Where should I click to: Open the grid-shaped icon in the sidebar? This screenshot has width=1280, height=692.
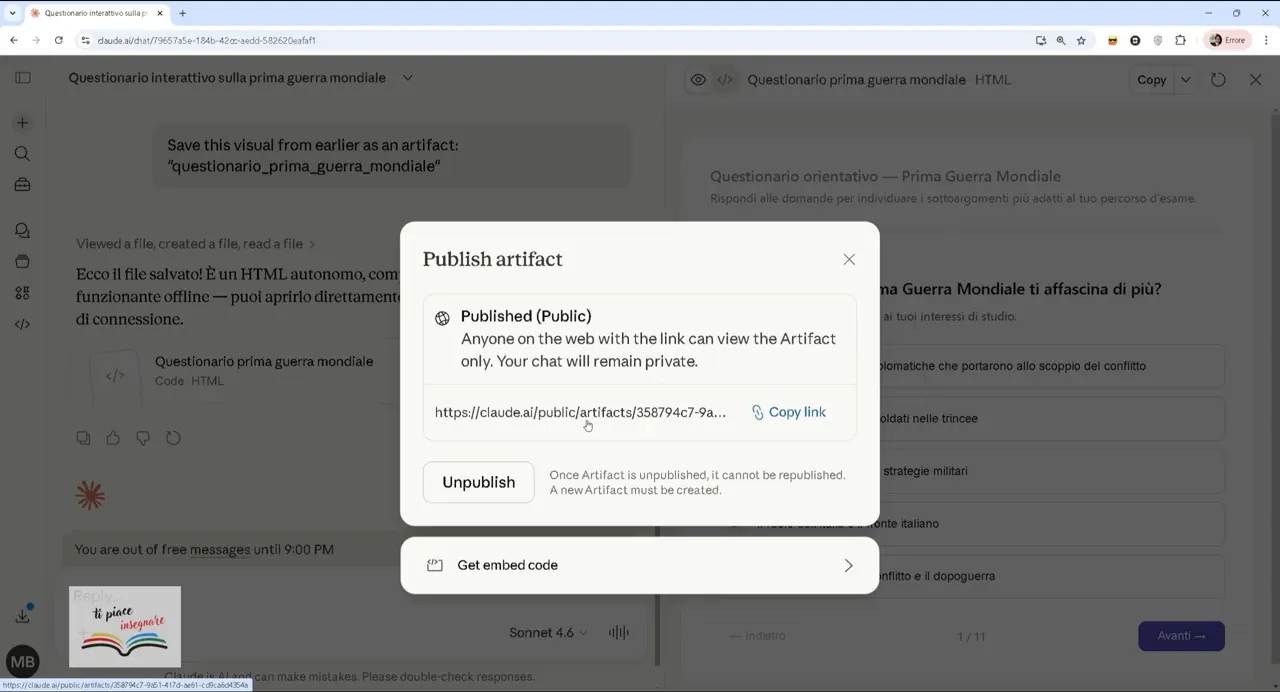(x=22, y=293)
